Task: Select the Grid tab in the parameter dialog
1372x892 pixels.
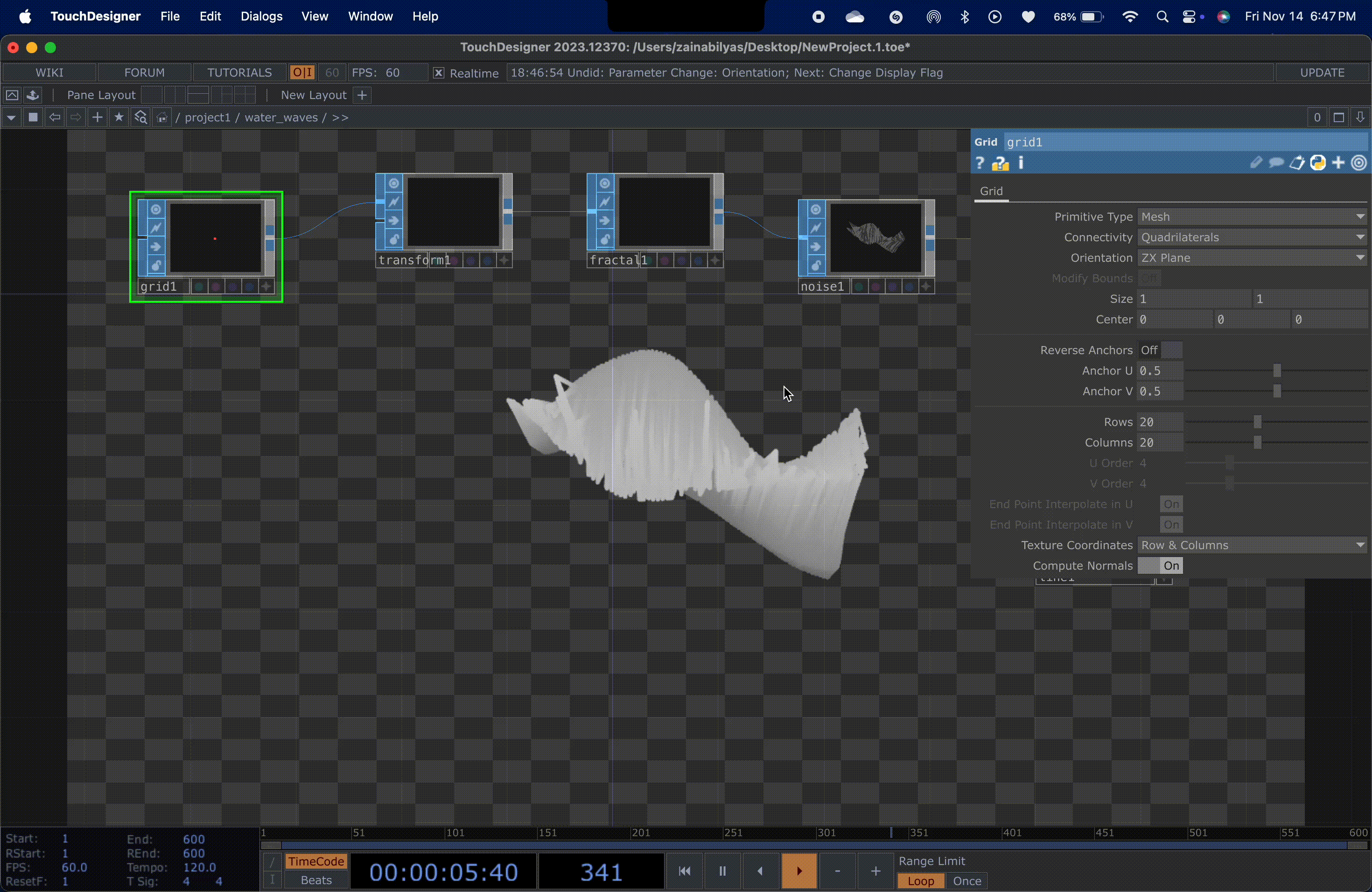Action: 992,191
